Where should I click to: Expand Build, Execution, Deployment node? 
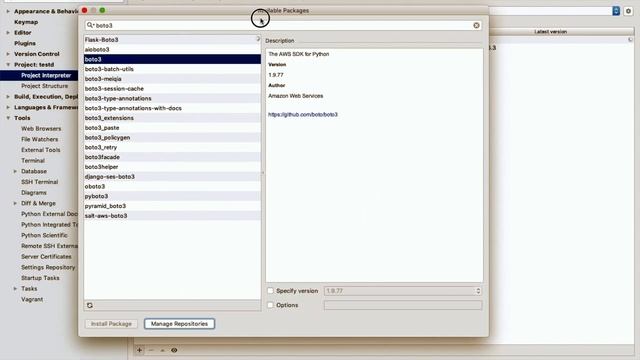[x=8, y=97]
